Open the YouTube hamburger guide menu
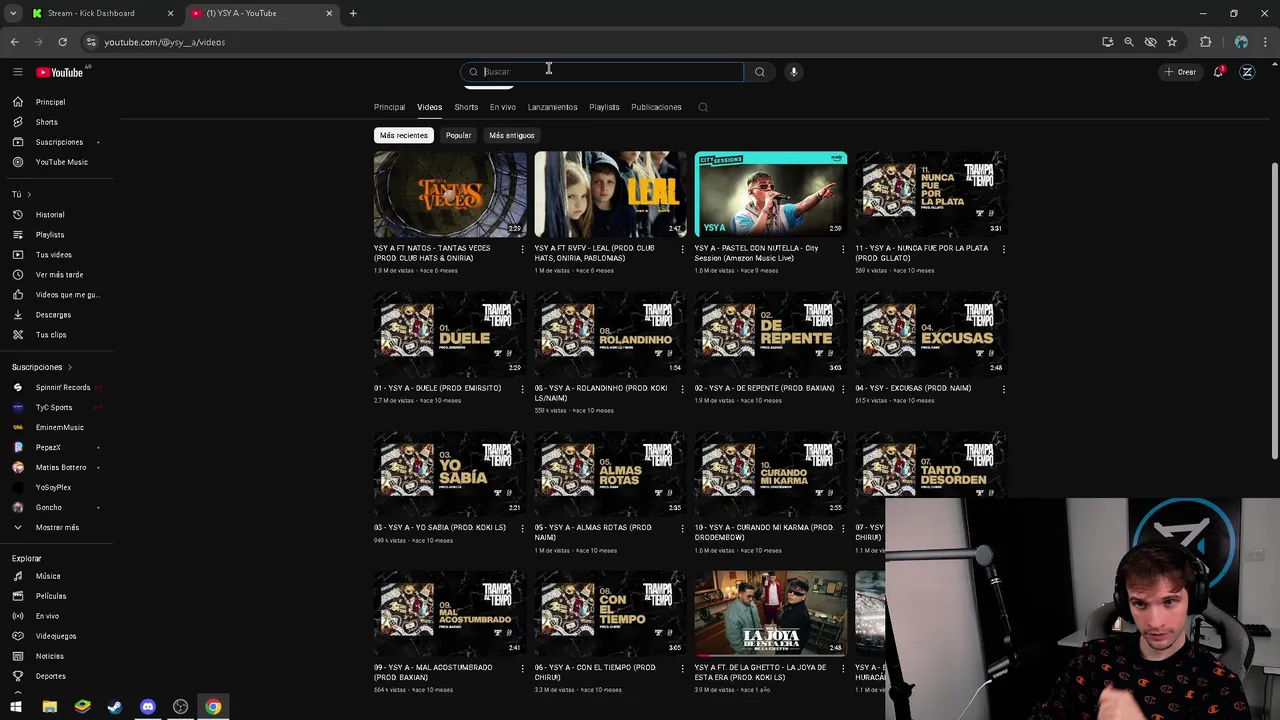The height and width of the screenshot is (720, 1280). 17,72
